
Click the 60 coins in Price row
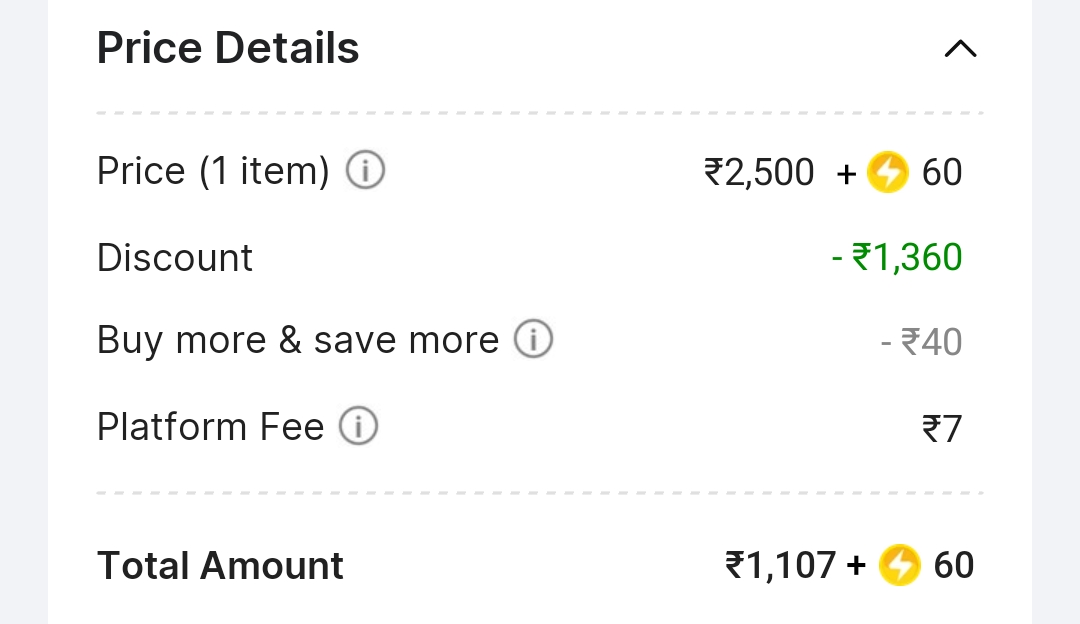point(942,173)
